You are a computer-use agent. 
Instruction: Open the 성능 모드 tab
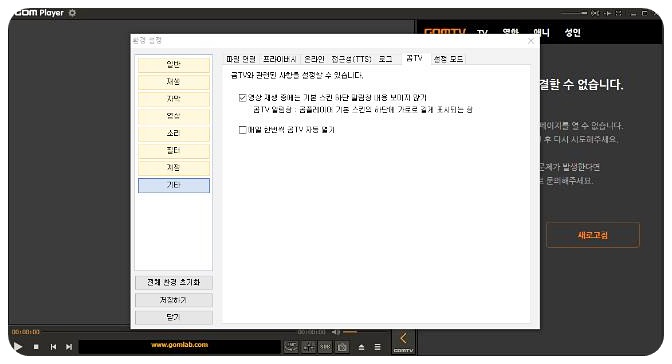click(448, 59)
